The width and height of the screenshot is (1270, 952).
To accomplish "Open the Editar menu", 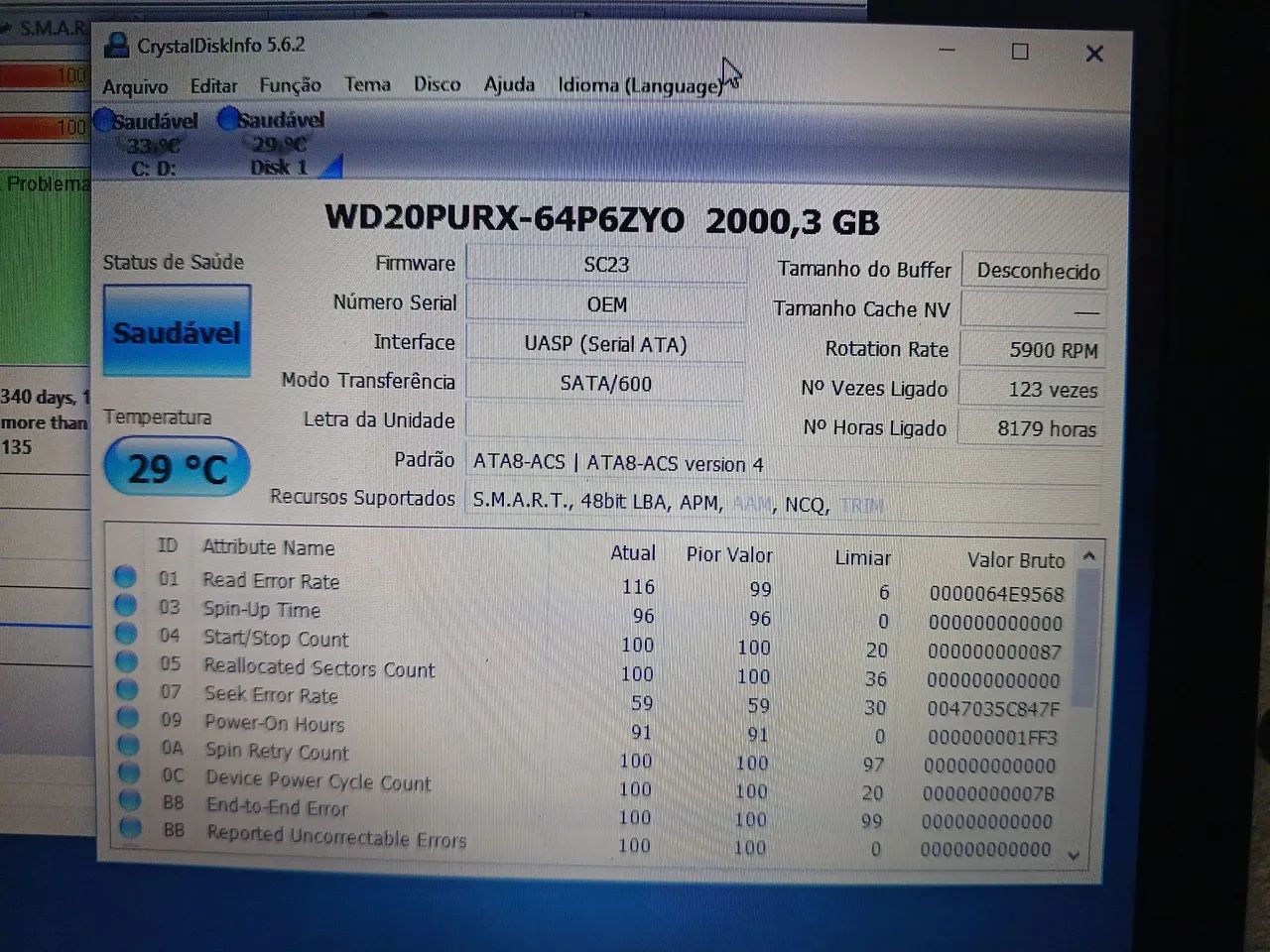I will (213, 86).
